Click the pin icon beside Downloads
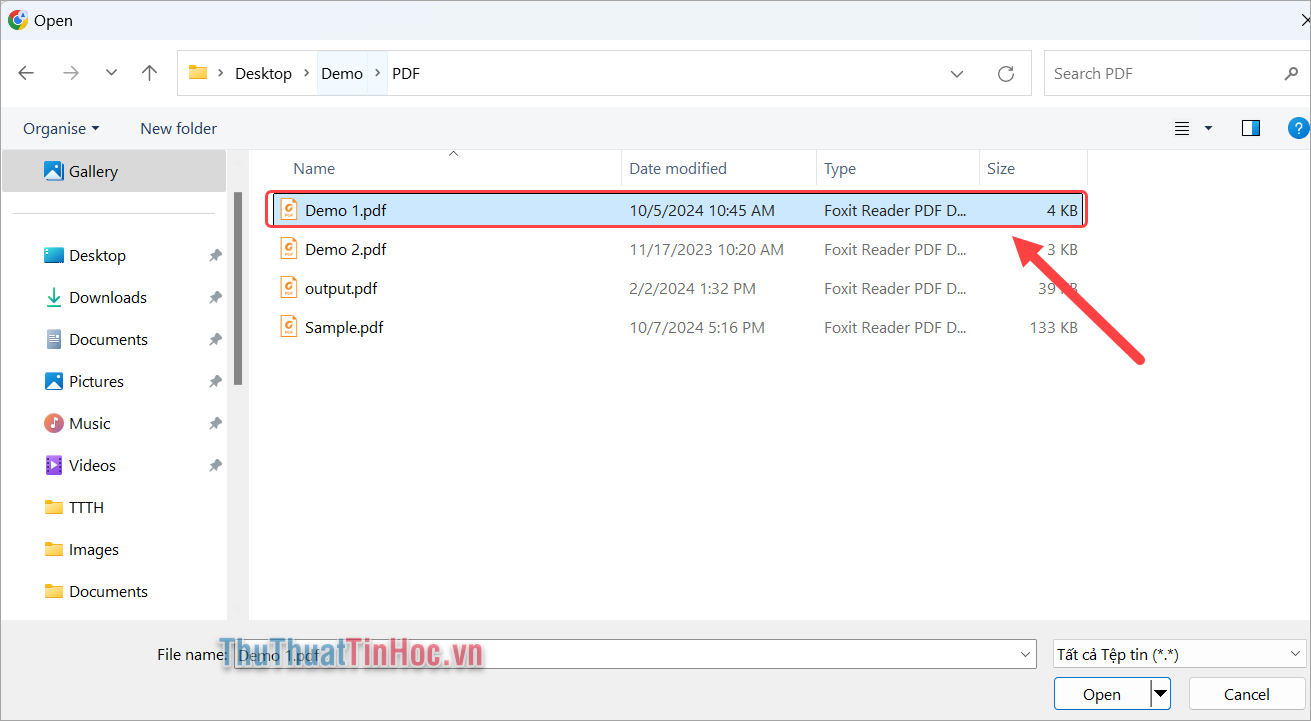Image resolution: width=1311 pixels, height=721 pixels. [x=215, y=298]
